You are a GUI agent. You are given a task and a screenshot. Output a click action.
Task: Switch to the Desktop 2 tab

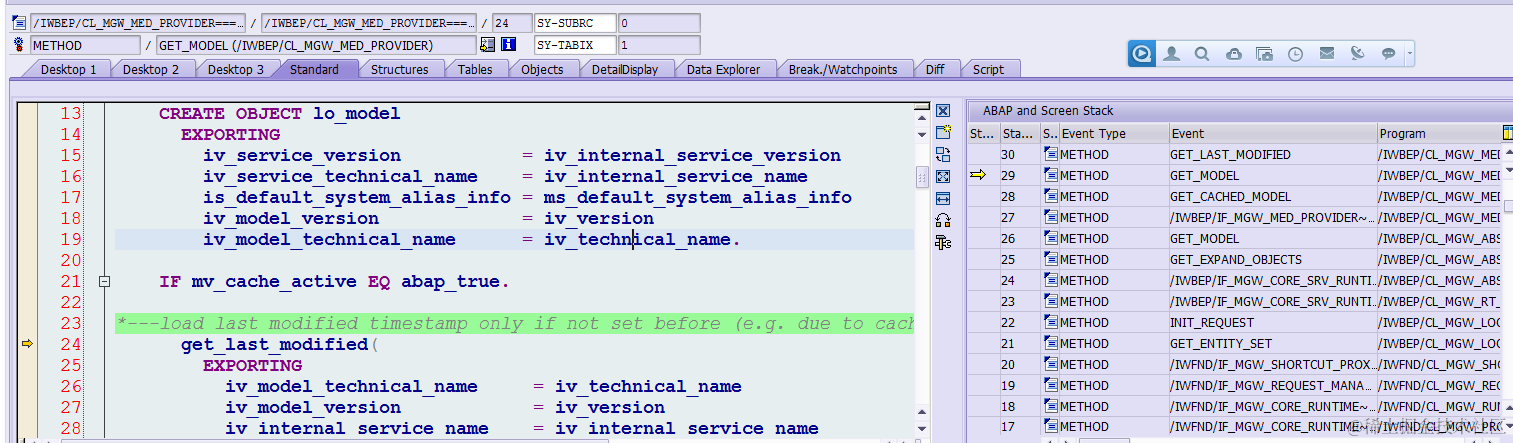[151, 69]
